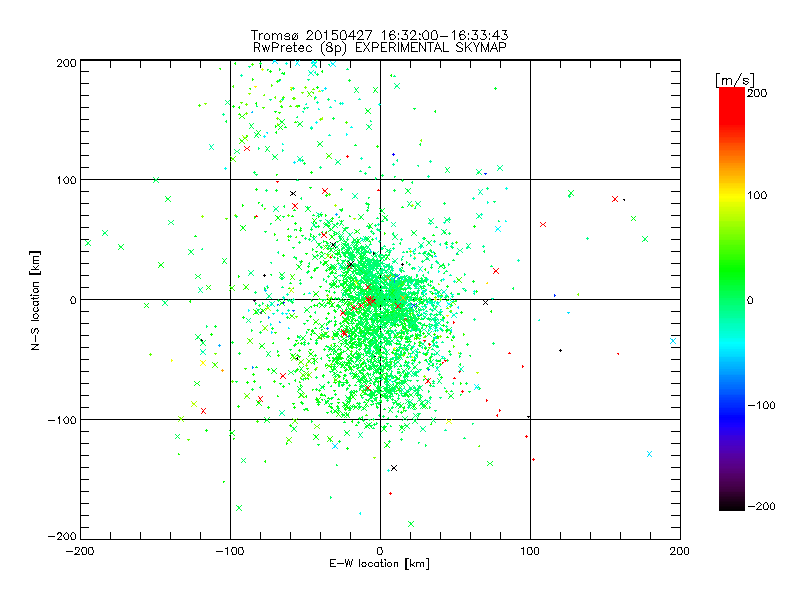
Task: Click the '-100' tick label on the E-W axis
Action: 230,552
